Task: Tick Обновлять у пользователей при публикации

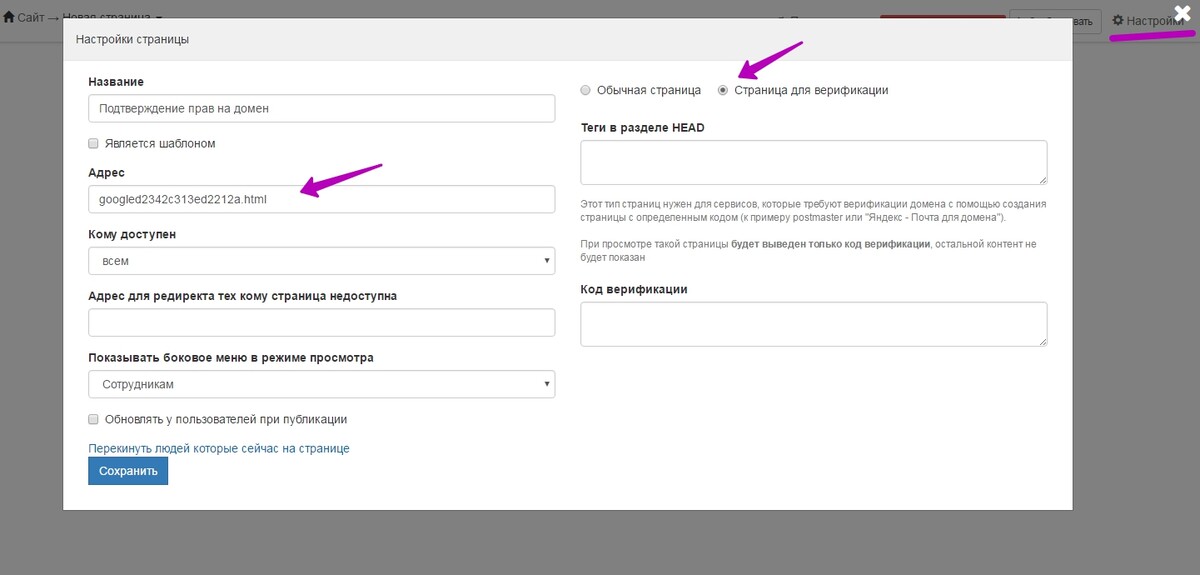Action: [x=94, y=419]
